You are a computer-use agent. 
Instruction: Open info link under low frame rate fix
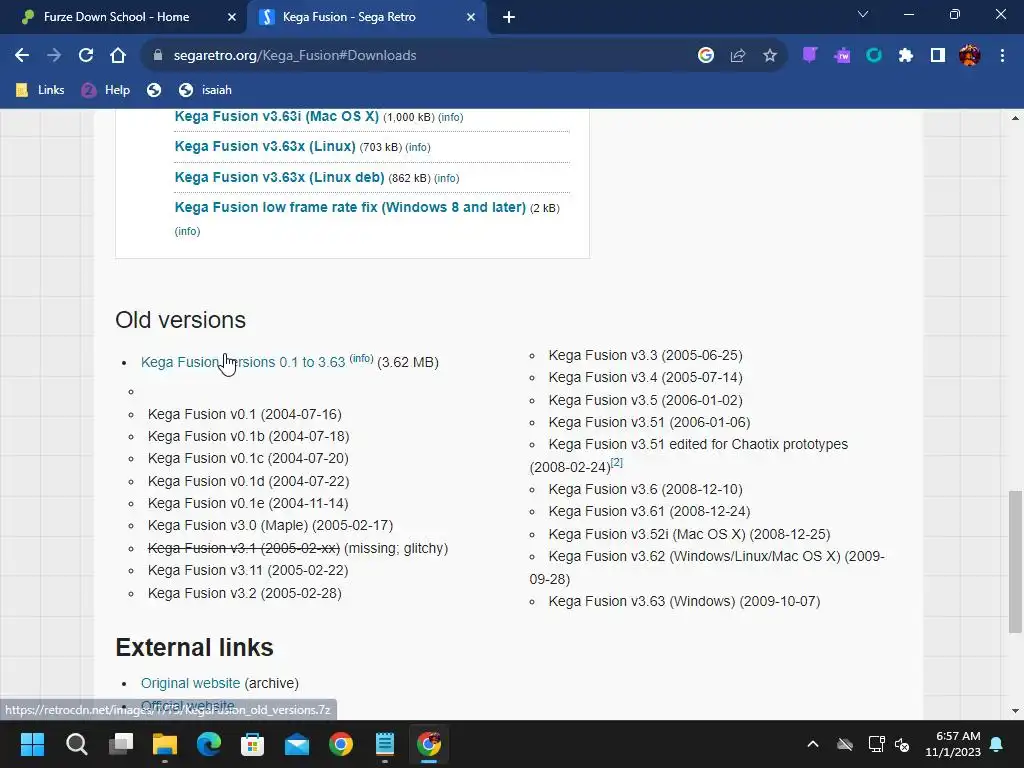187,231
